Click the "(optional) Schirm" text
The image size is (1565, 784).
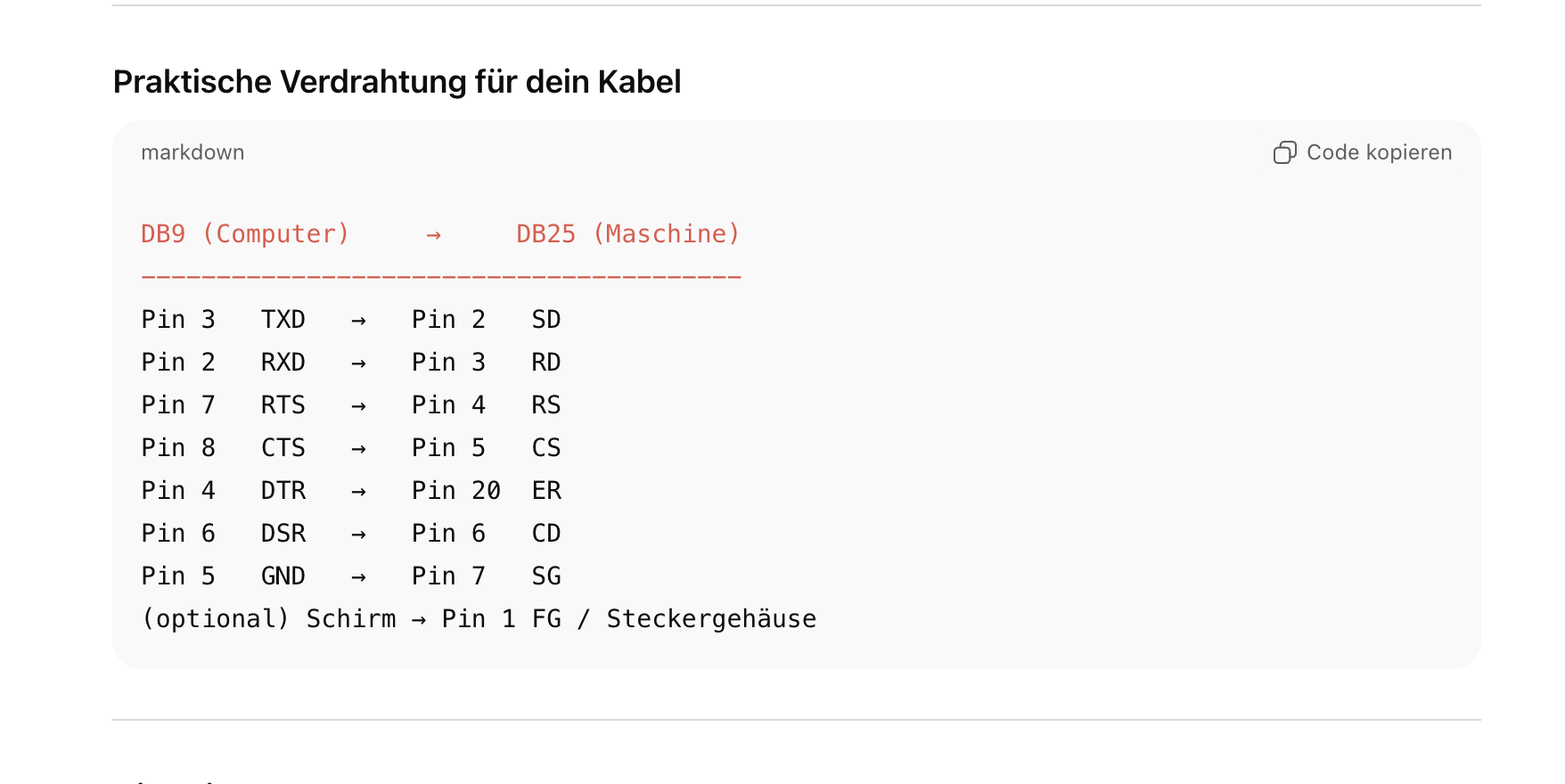click(268, 619)
